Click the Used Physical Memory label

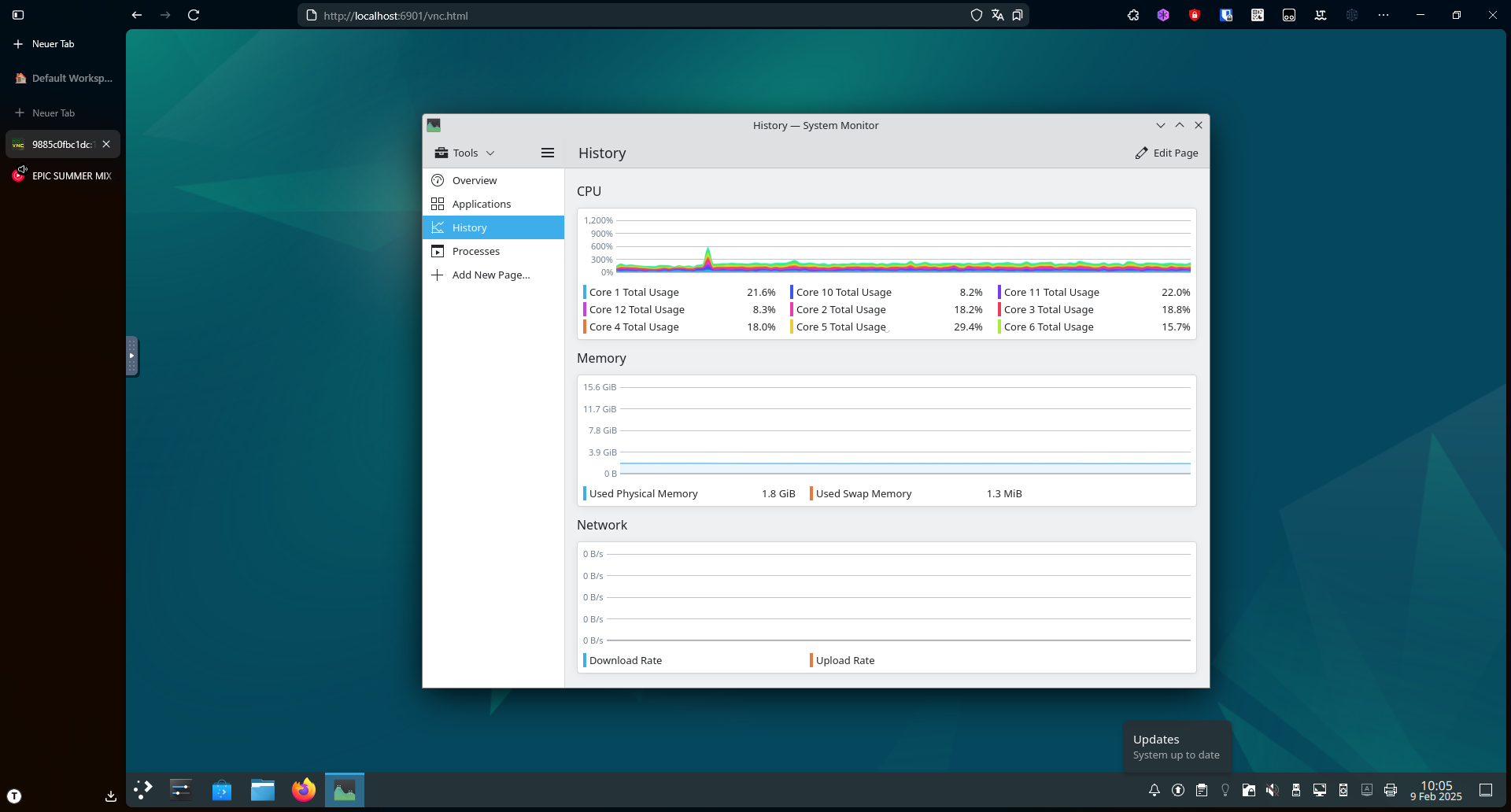click(x=643, y=493)
